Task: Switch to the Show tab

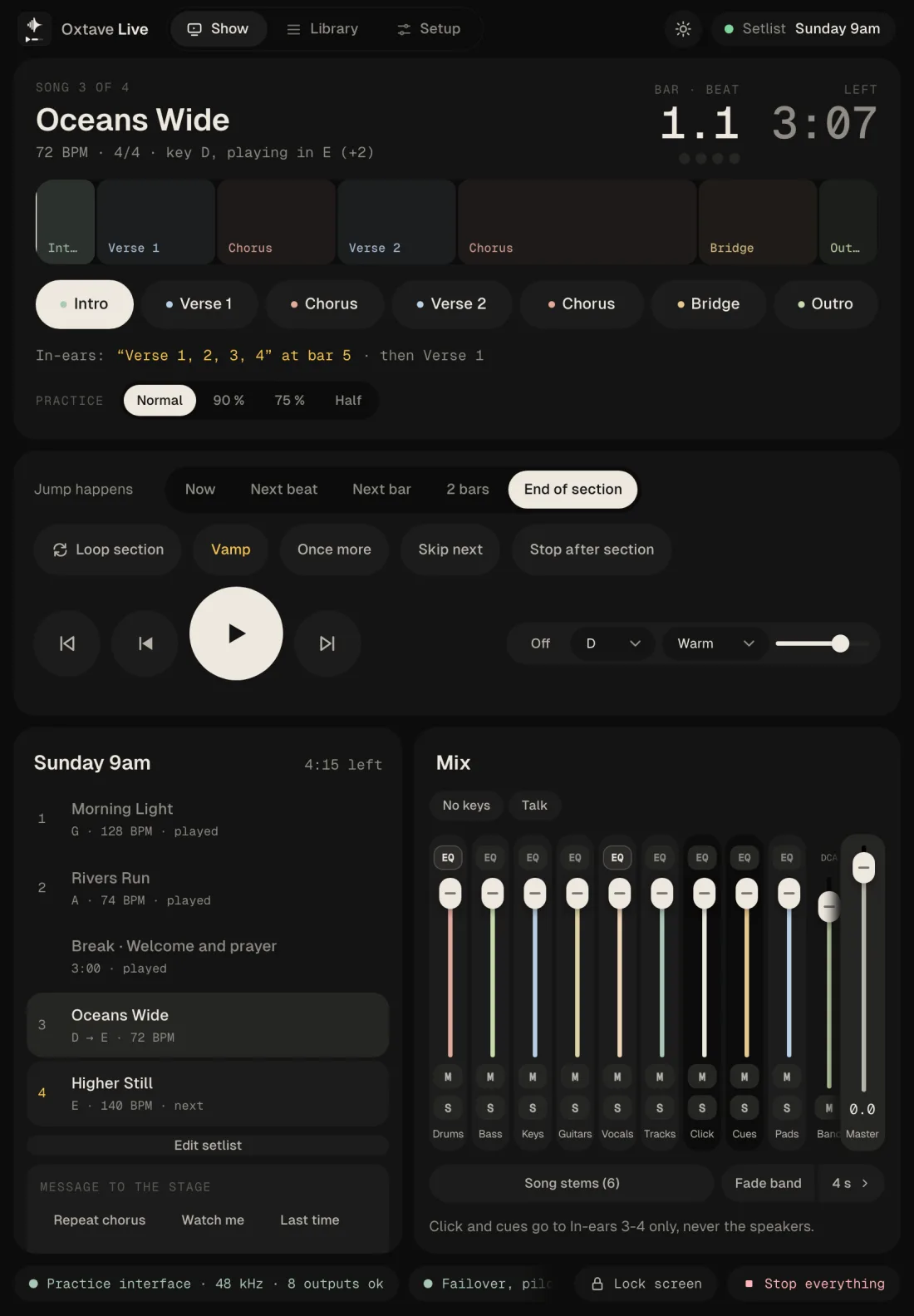Action: point(219,29)
